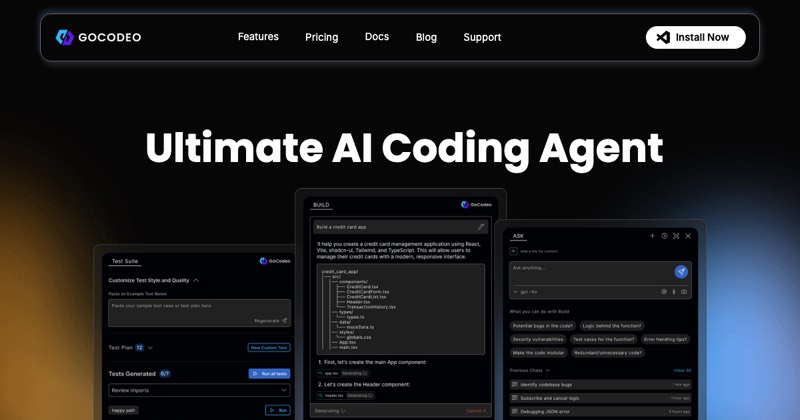Open the Features nav item
This screenshot has height=420, width=800.
[258, 37]
